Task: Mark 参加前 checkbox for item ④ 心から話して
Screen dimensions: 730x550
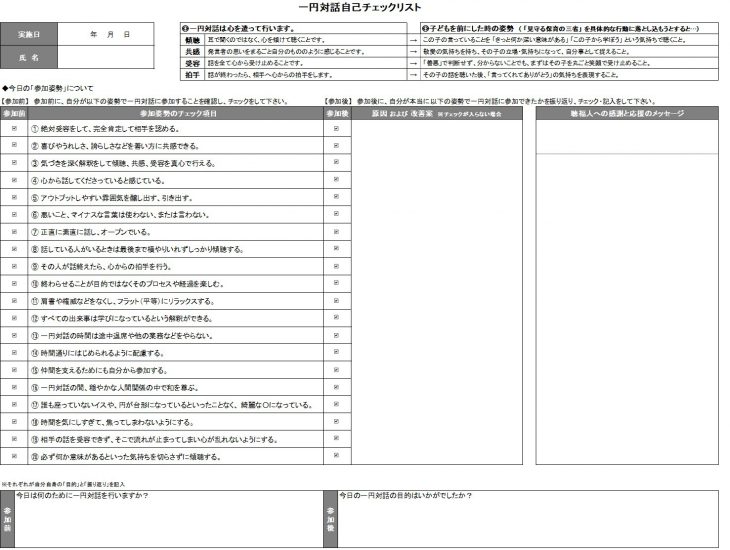Action: click(14, 180)
